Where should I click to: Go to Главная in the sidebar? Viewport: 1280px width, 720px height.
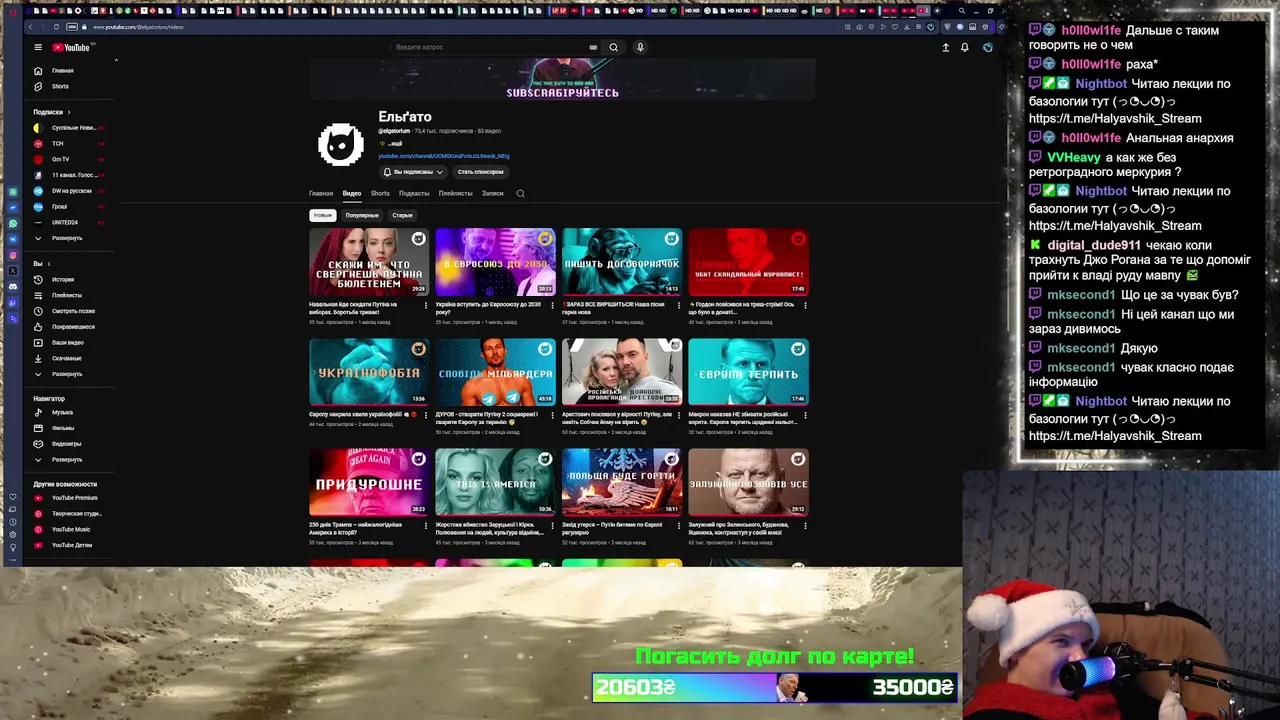[x=63, y=71]
